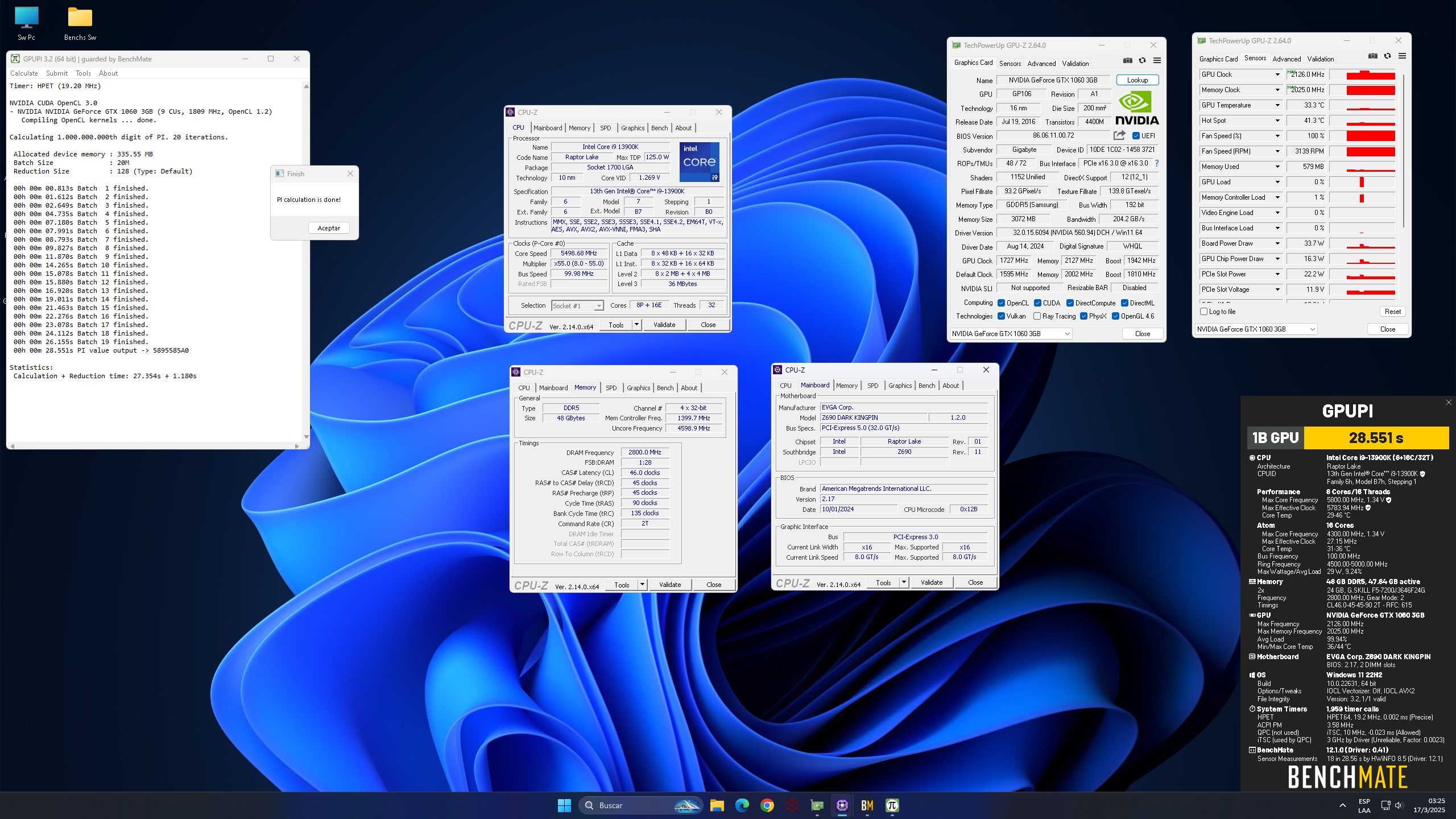Image resolution: width=1456 pixels, height=819 pixels.
Task: Toggle the DirectML checkbox in GPU-Z
Action: point(1124,303)
